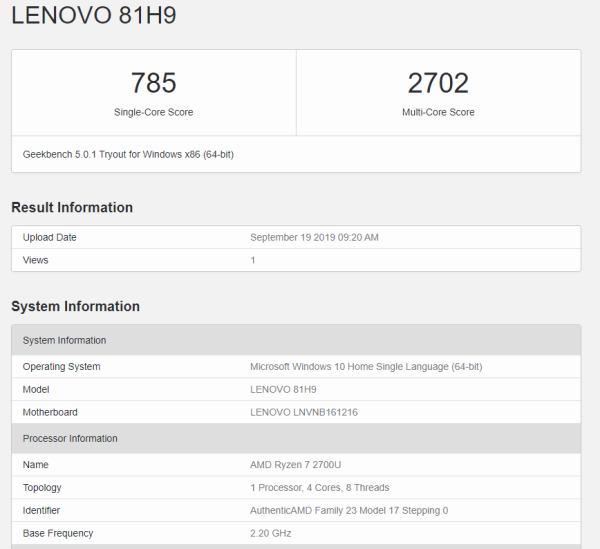The height and width of the screenshot is (549, 600).
Task: Select the LENOVO LNVNB161216 motherboard value
Action: coord(304,412)
